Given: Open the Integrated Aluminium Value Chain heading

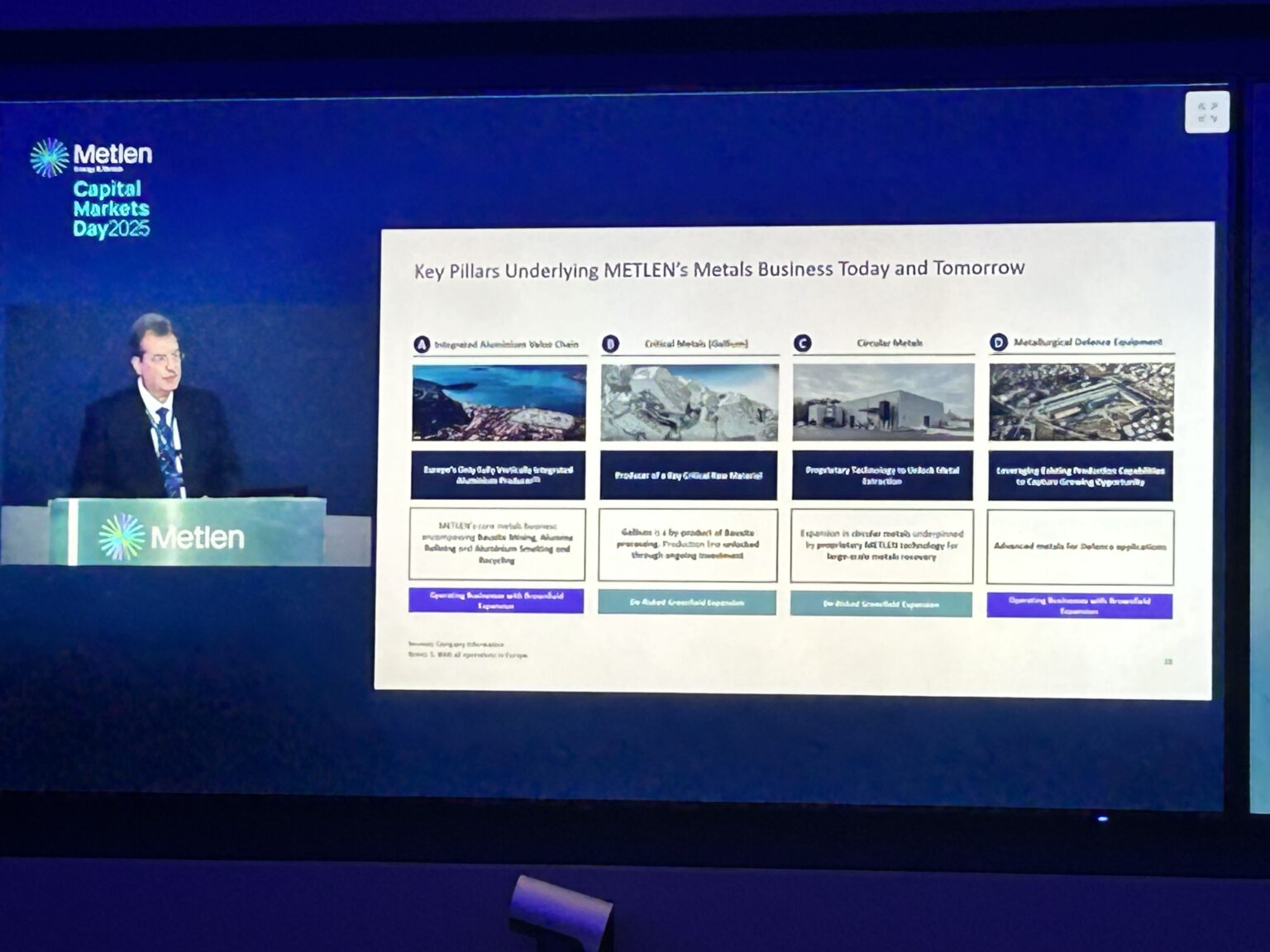Looking at the screenshot, I should (506, 345).
